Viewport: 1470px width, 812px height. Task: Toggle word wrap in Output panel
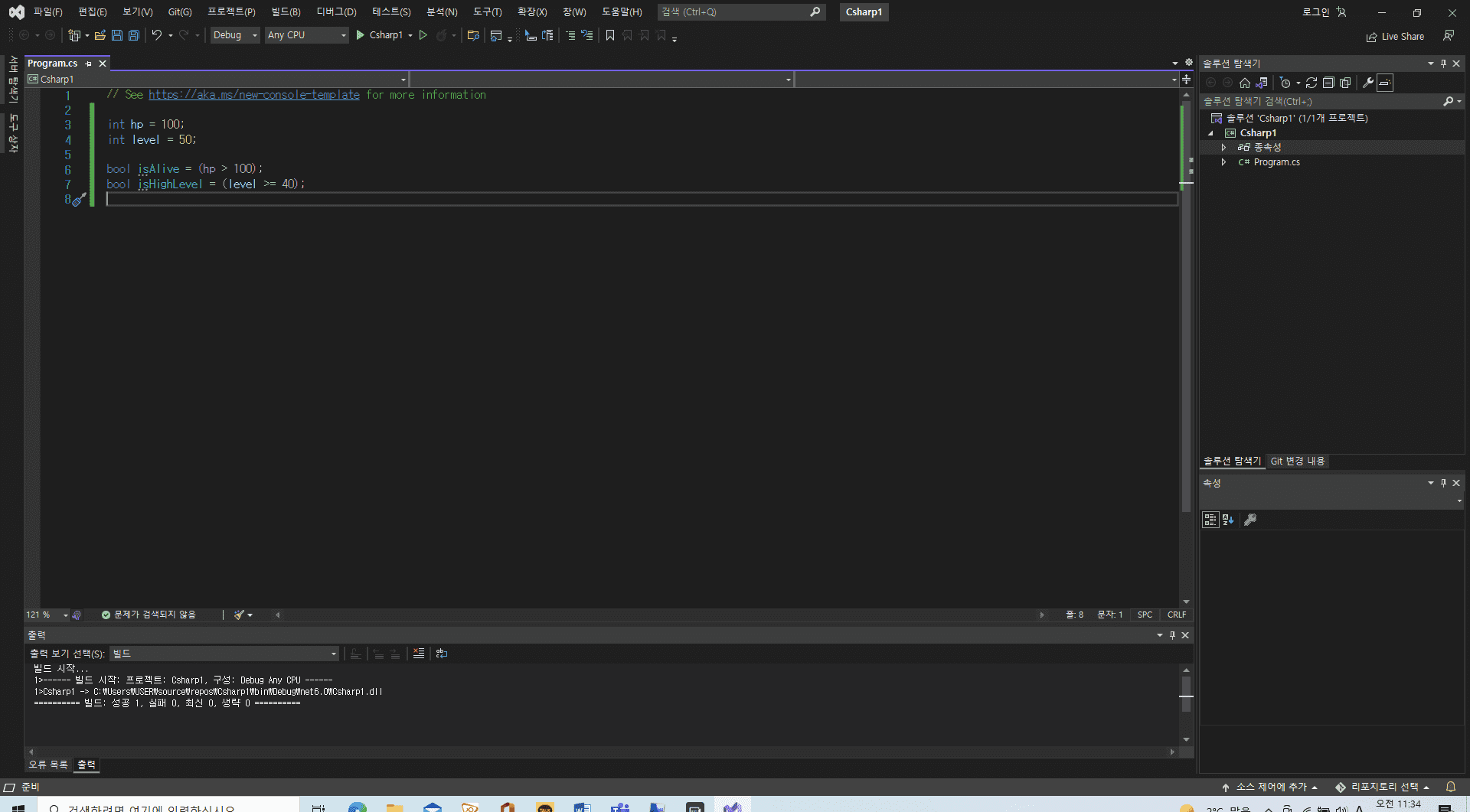(x=442, y=654)
